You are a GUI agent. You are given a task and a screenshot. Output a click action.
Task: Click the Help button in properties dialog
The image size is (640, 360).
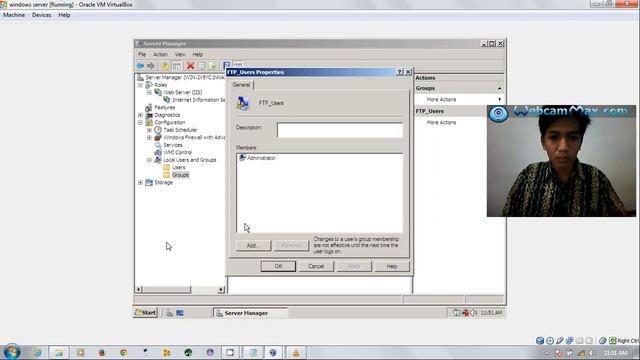click(x=392, y=266)
